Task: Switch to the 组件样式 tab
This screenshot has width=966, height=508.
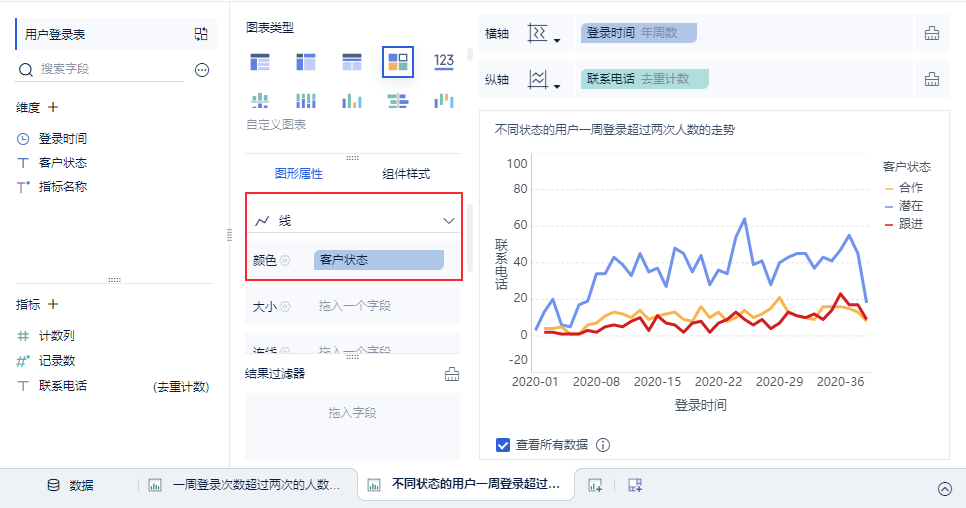Action: 406,174
